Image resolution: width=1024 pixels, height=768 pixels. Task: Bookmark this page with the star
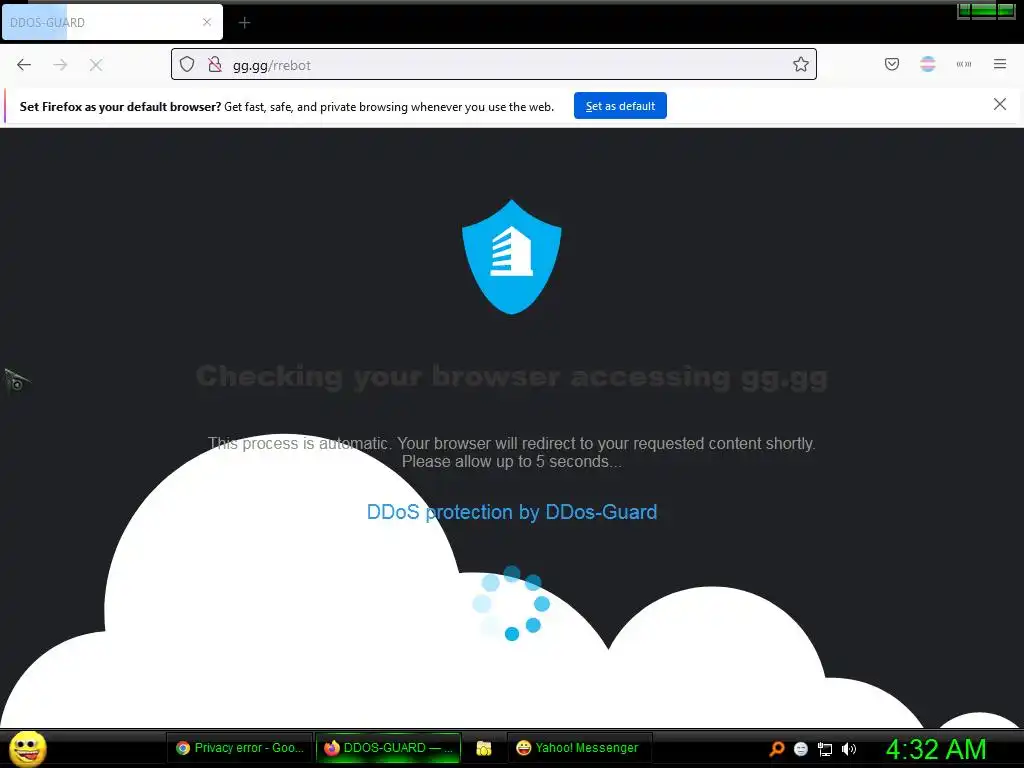(801, 64)
